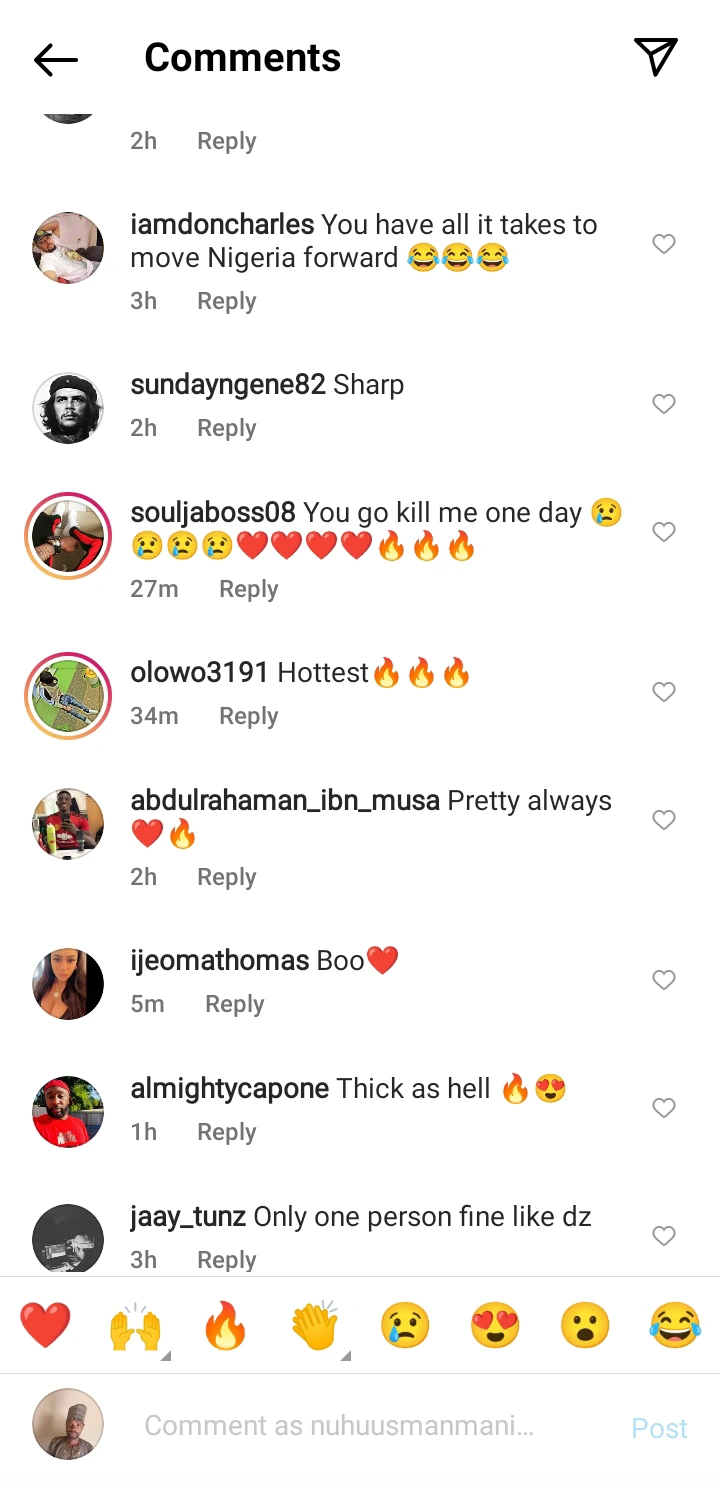Screen dimensions: 720x1485
Task: Tap the comment input field
Action: (x=350, y=1426)
